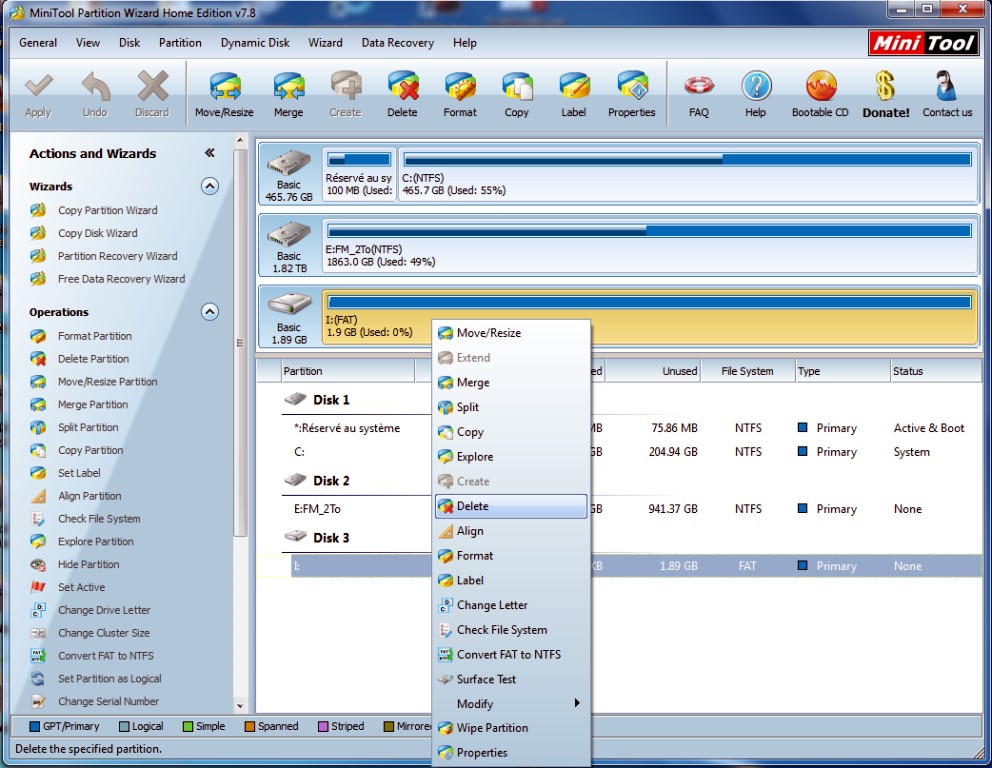Viewport: 992px width, 768px height.
Task: Click the File System column header
Action: coord(747,371)
